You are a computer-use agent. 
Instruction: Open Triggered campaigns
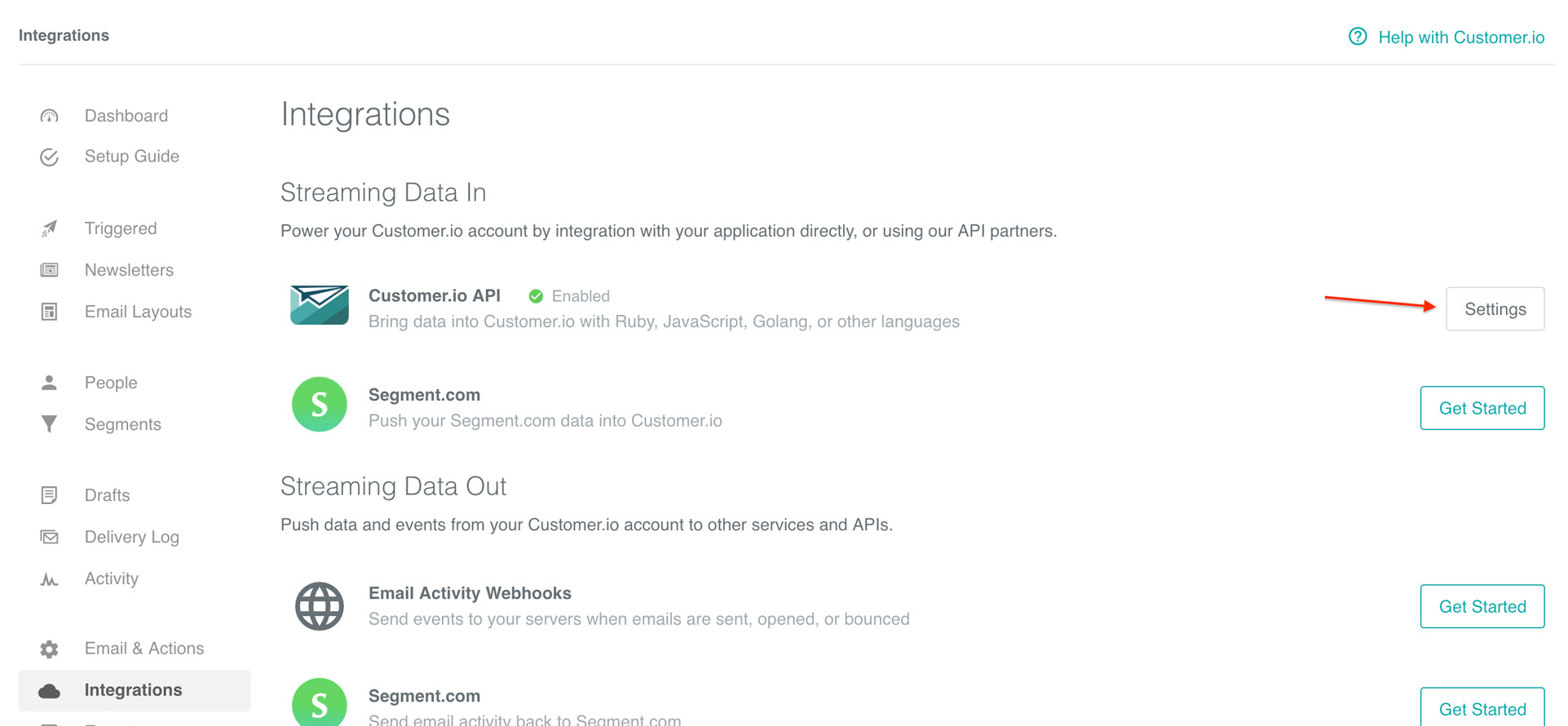click(121, 228)
